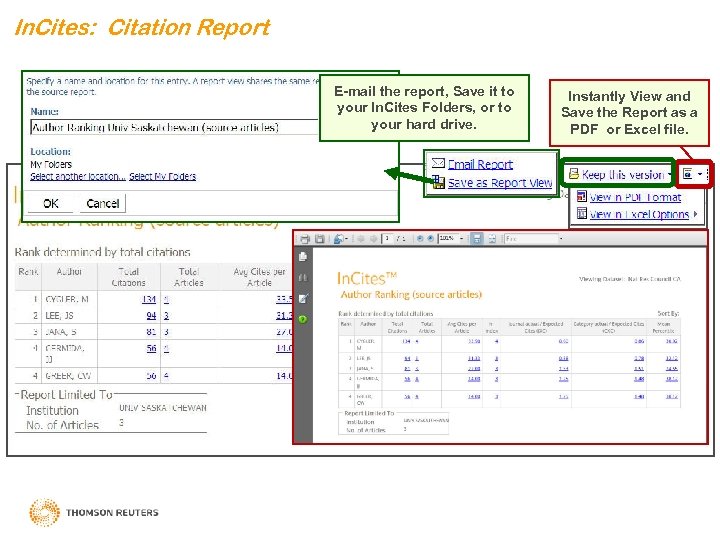Select the fit one full page icon
Viewport: 720px width, 540px height.
click(492, 239)
